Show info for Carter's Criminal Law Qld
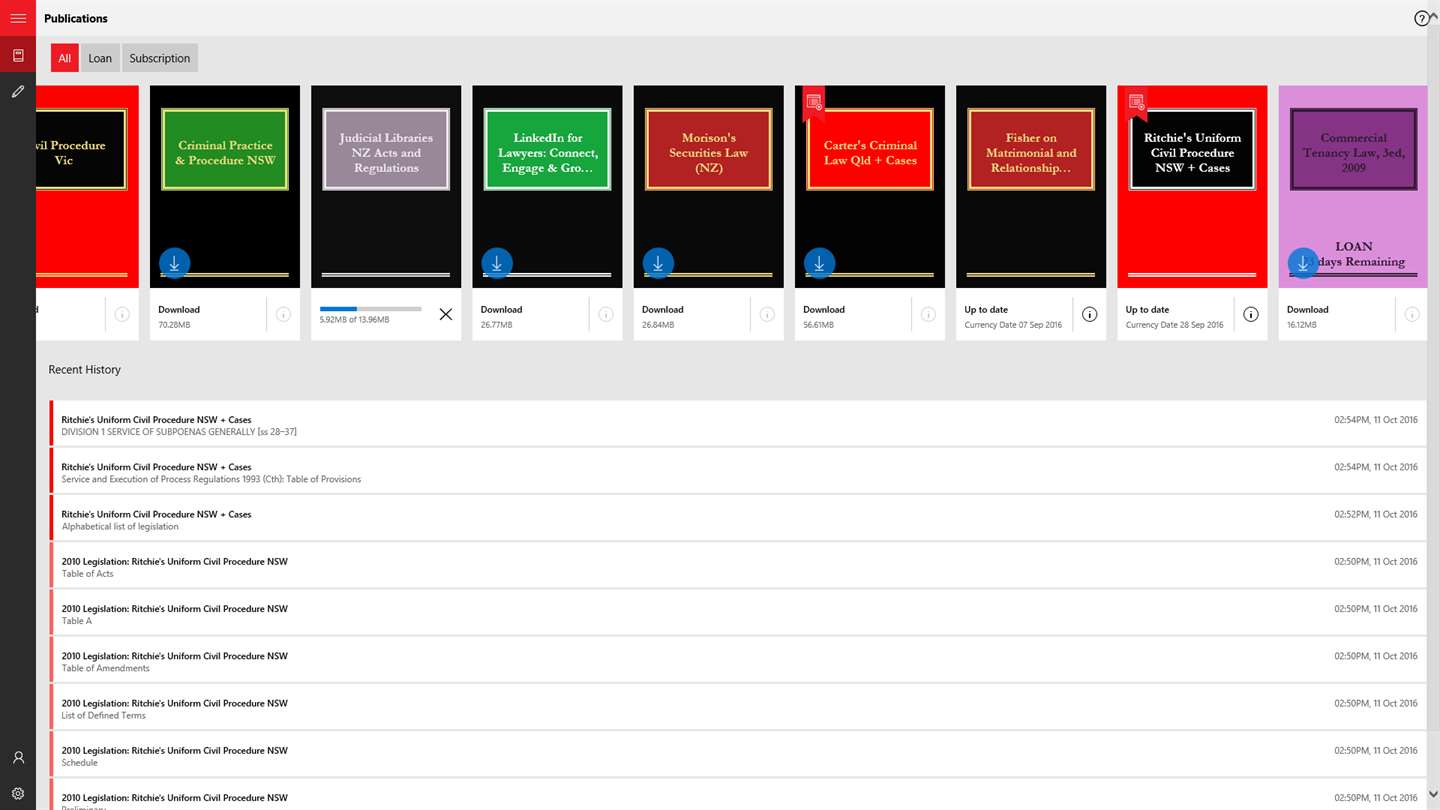 coord(928,314)
